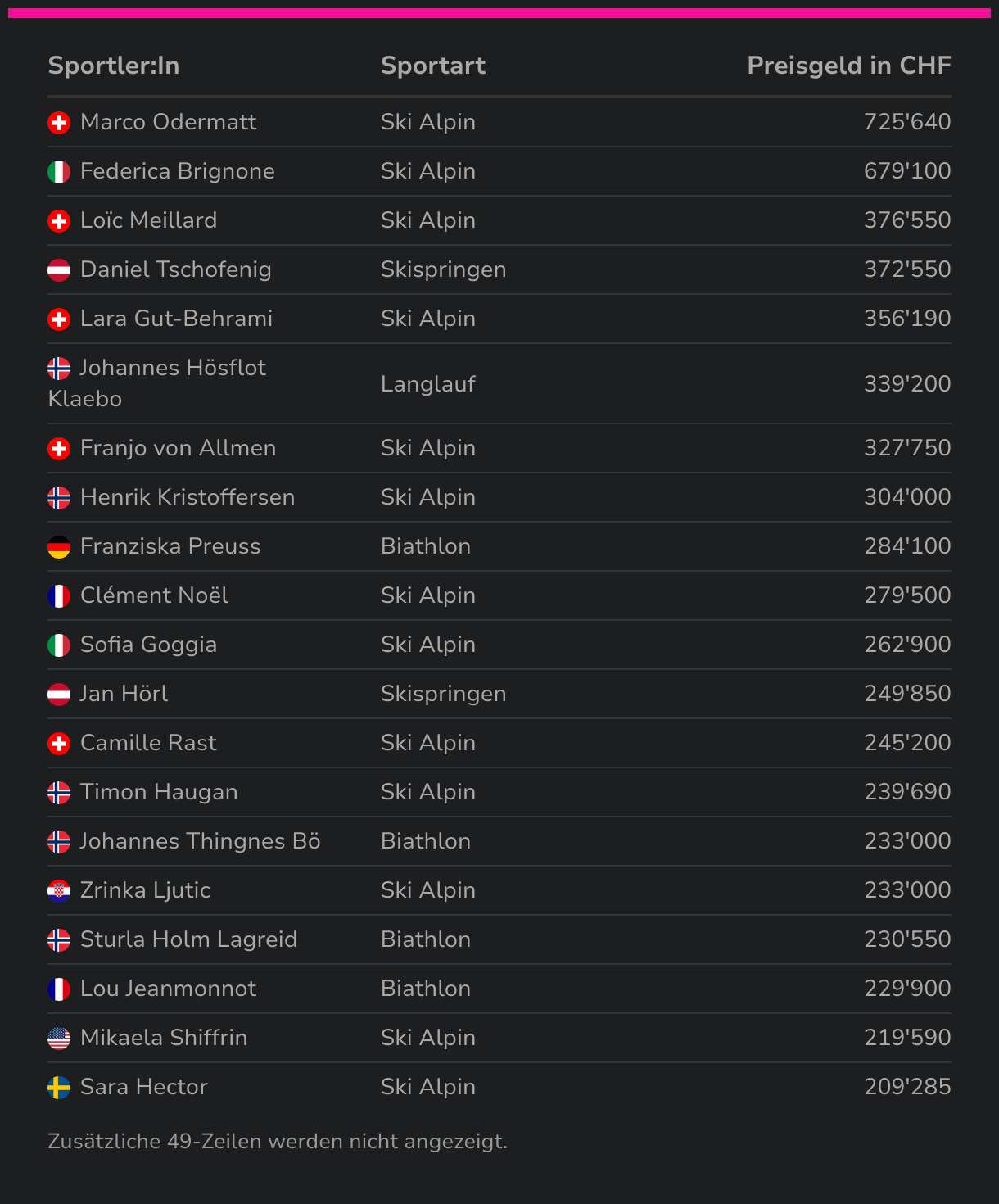Click the hidden 49 rows notice
Screen dimensions: 999x1204
278,1141
